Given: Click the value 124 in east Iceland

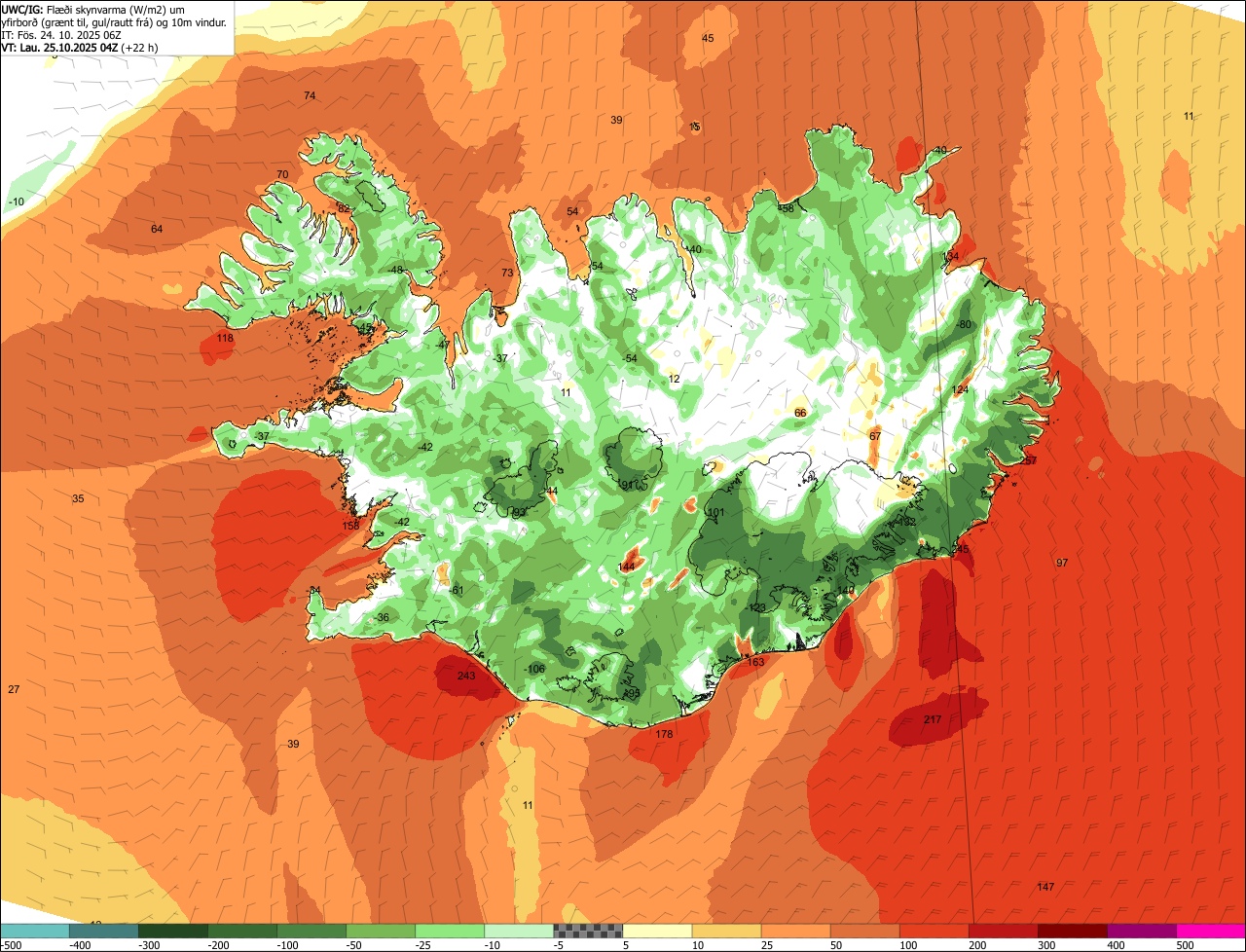Looking at the screenshot, I should (x=961, y=389).
